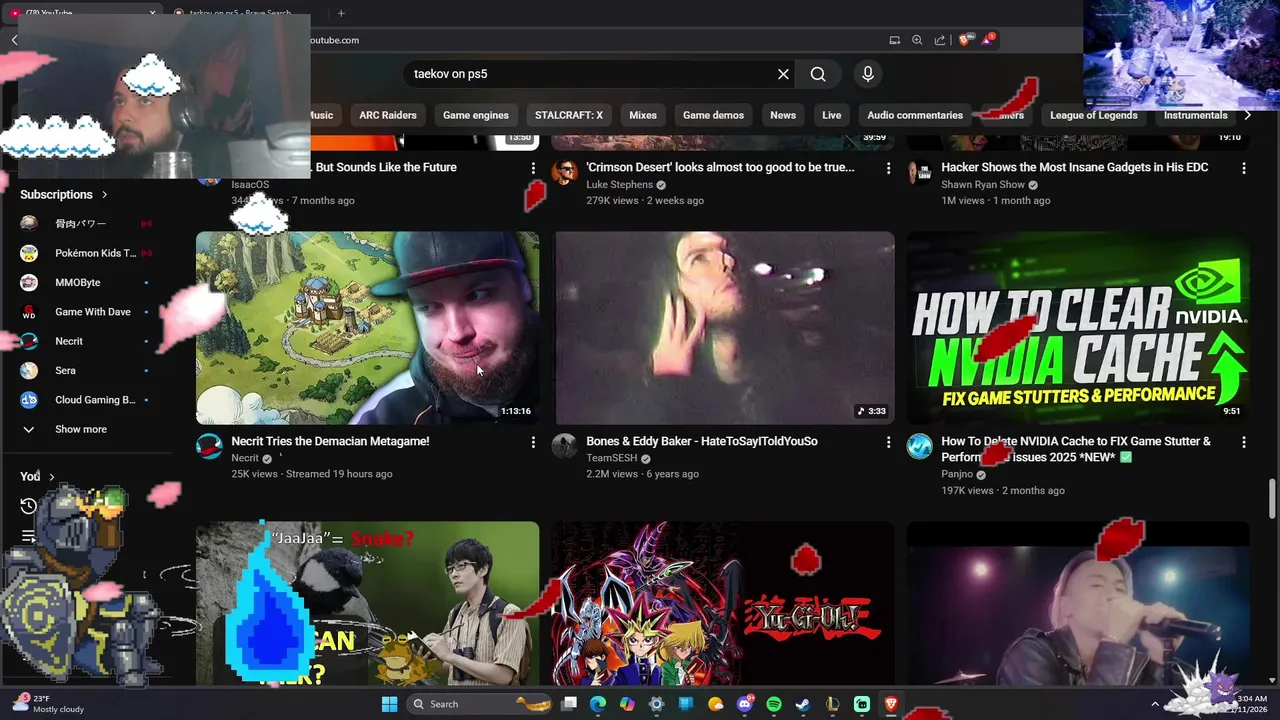The height and width of the screenshot is (720, 1280).
Task: Open options menu for Hacker Shows Gadgets video
Action: coord(1244,168)
